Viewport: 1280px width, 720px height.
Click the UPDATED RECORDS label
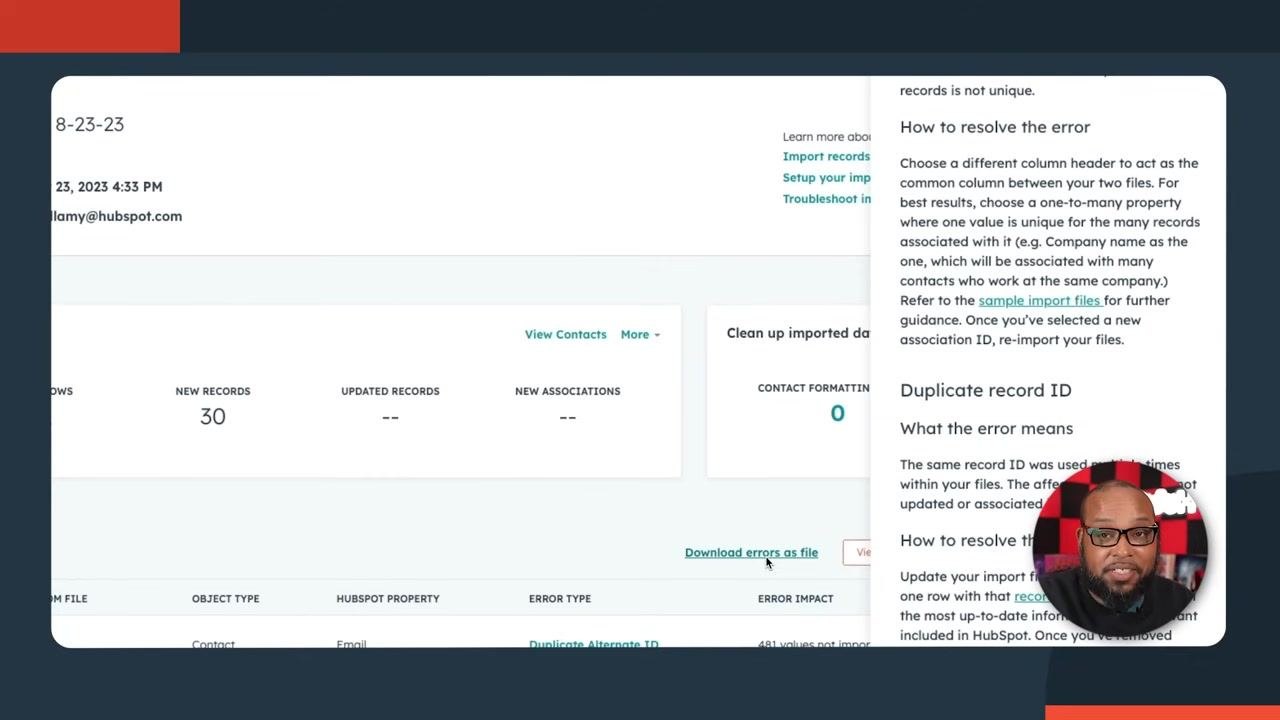(390, 391)
